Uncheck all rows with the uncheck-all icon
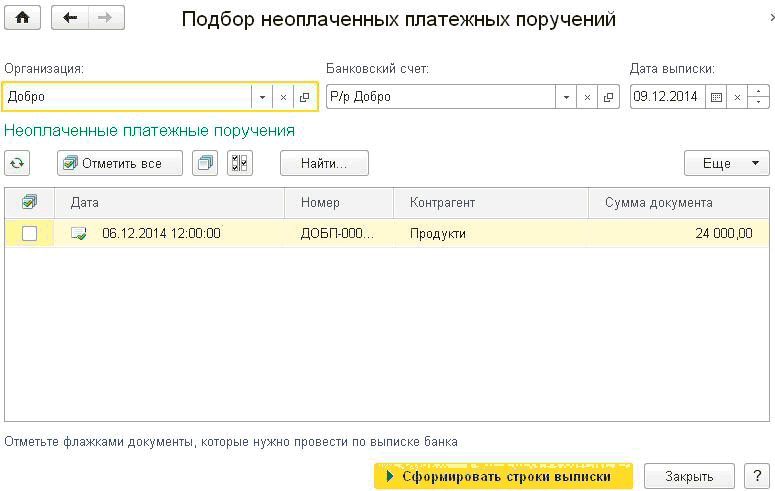 coord(205,163)
